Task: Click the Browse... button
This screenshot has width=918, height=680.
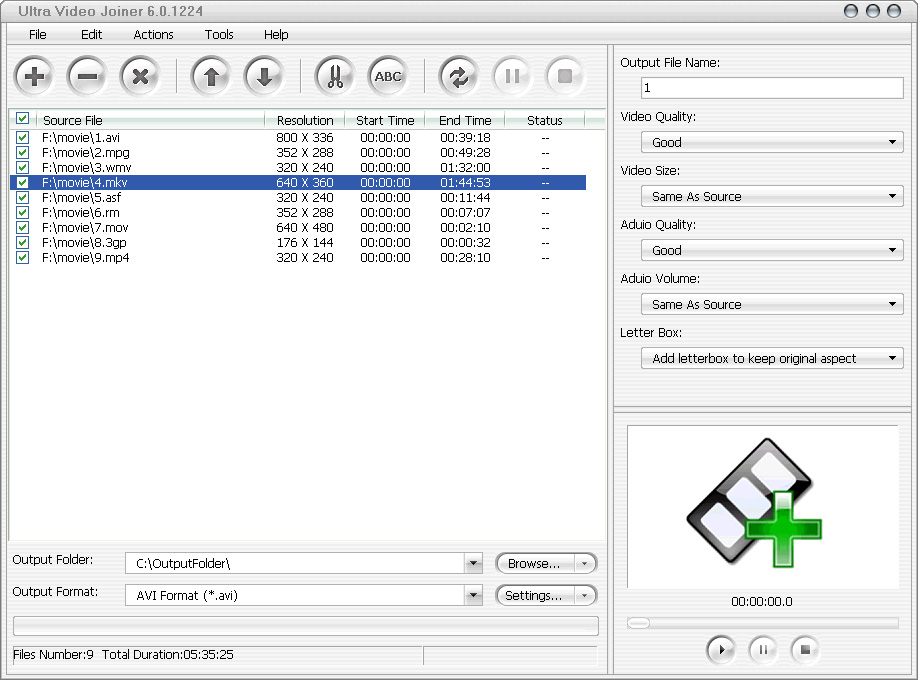Action: tap(536, 563)
